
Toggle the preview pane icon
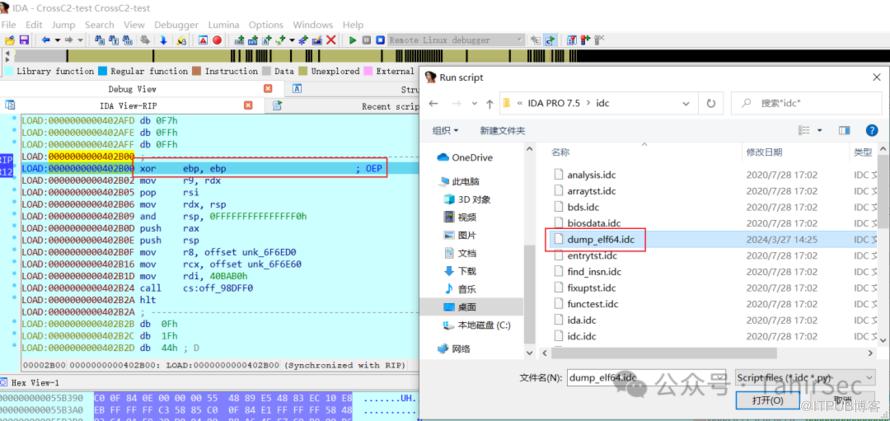[x=845, y=130]
